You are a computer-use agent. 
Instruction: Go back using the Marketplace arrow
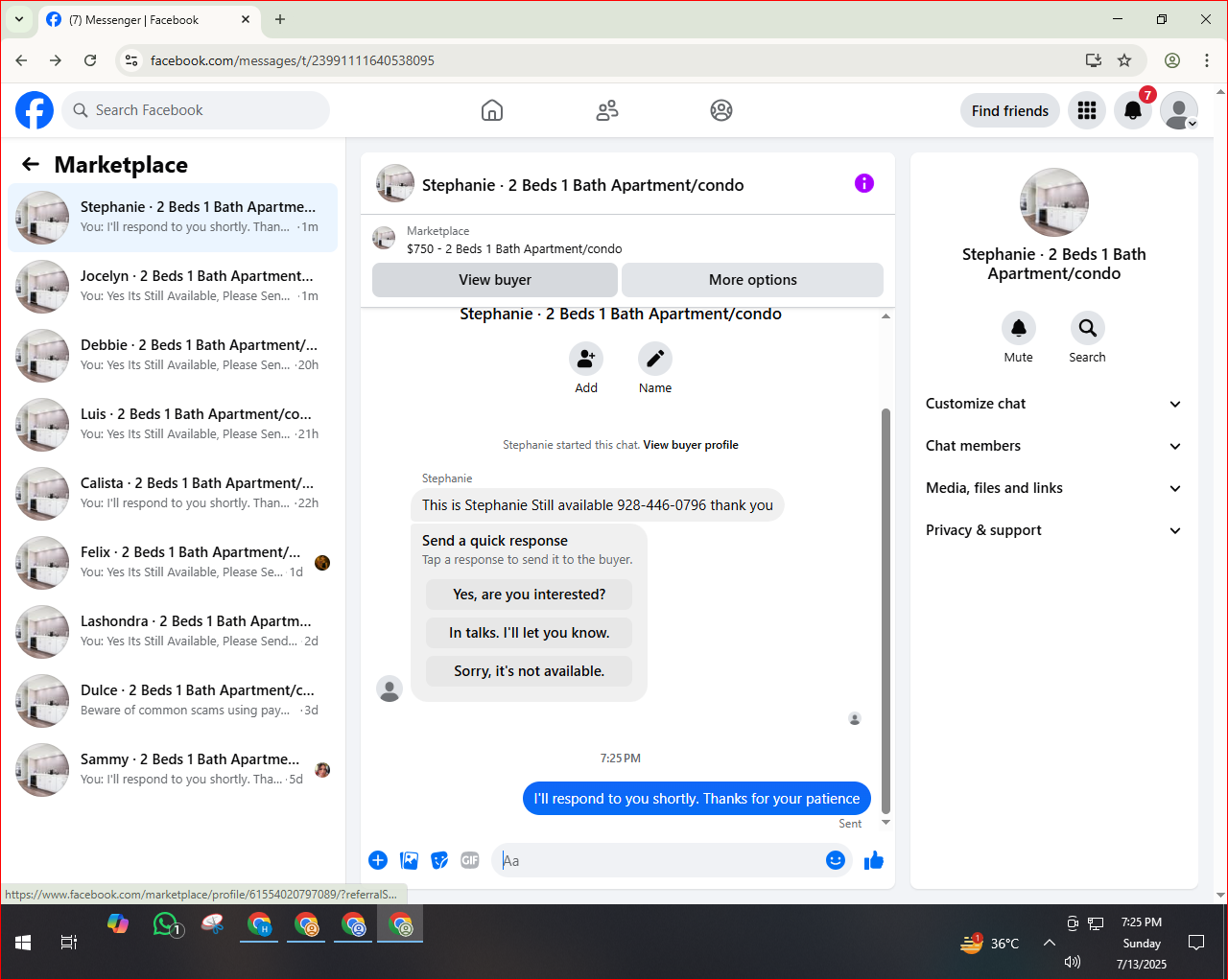click(x=31, y=164)
